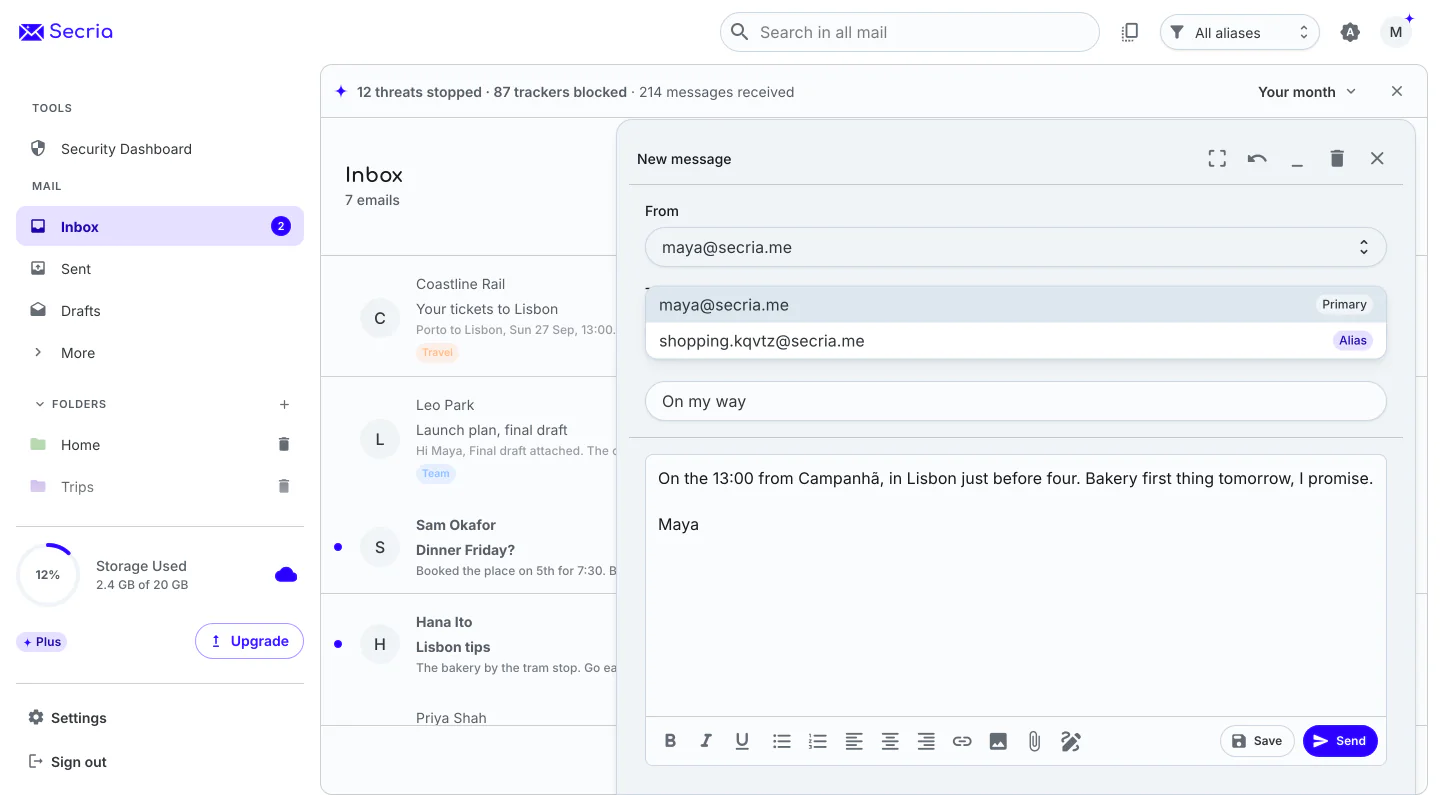Viewport: 1440px width, 795px height.
Task: Send the message
Action: [1340, 741]
